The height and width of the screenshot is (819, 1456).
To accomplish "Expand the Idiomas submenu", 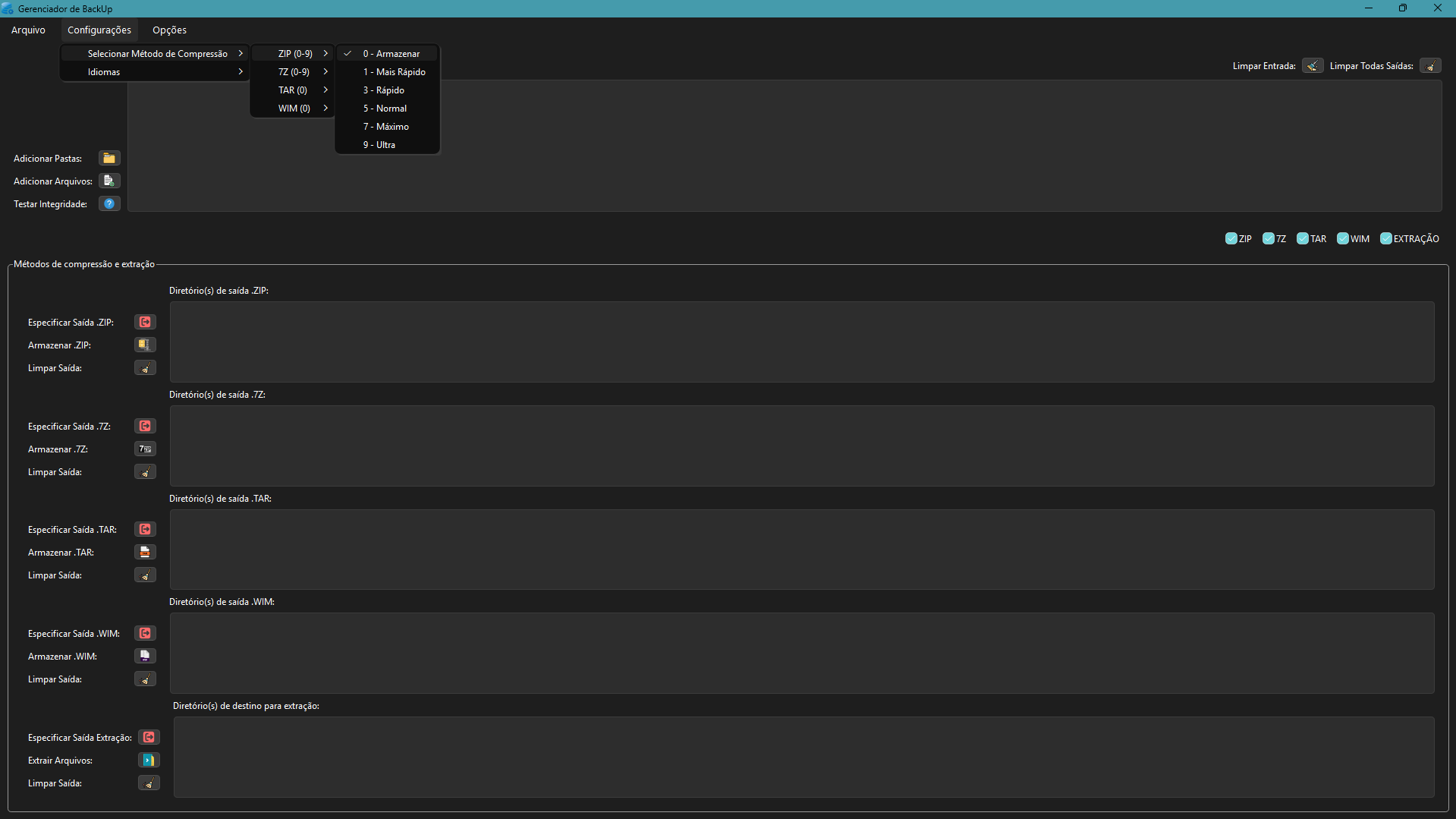I will click(155, 71).
